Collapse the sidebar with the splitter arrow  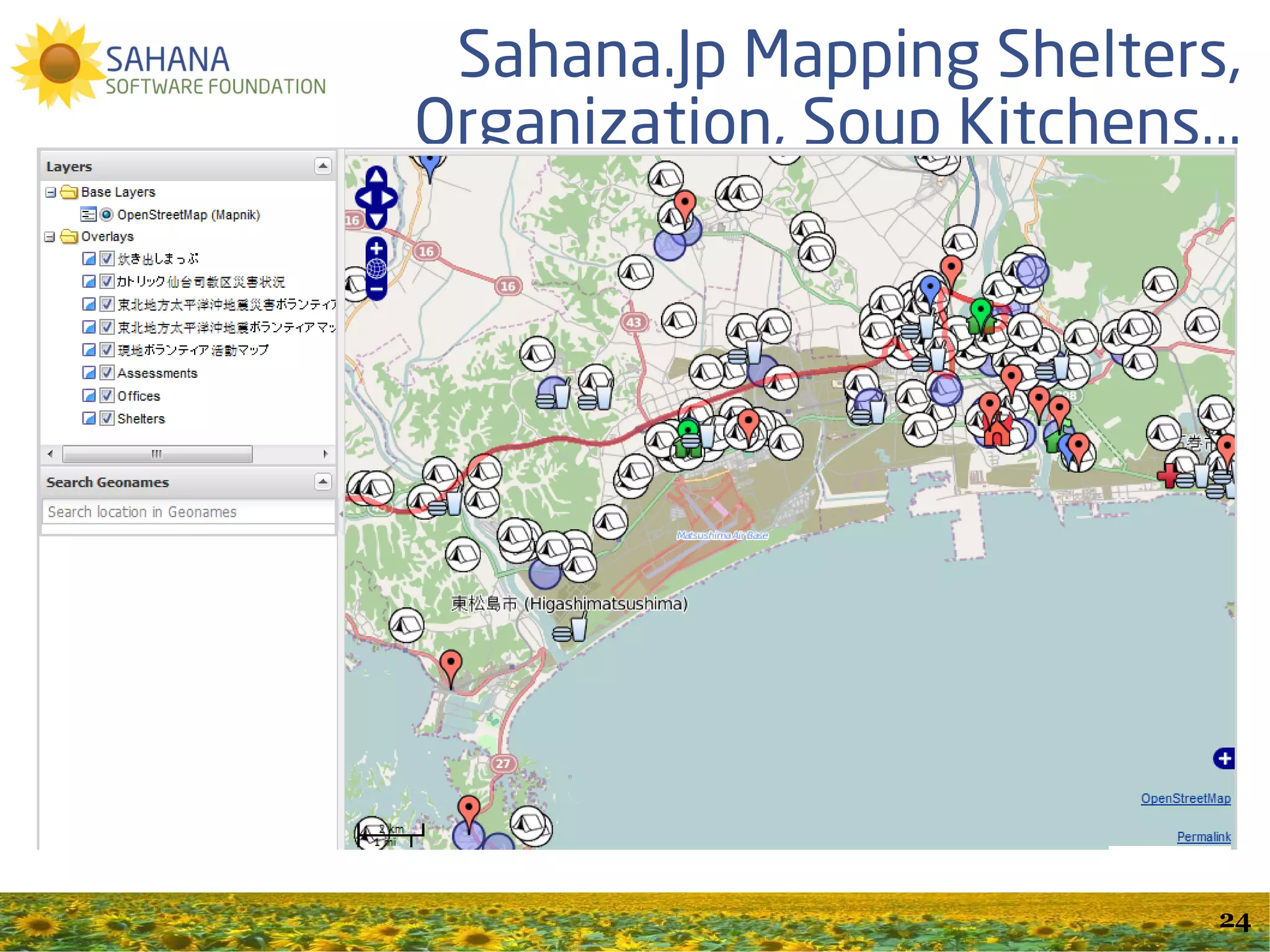tap(340, 514)
